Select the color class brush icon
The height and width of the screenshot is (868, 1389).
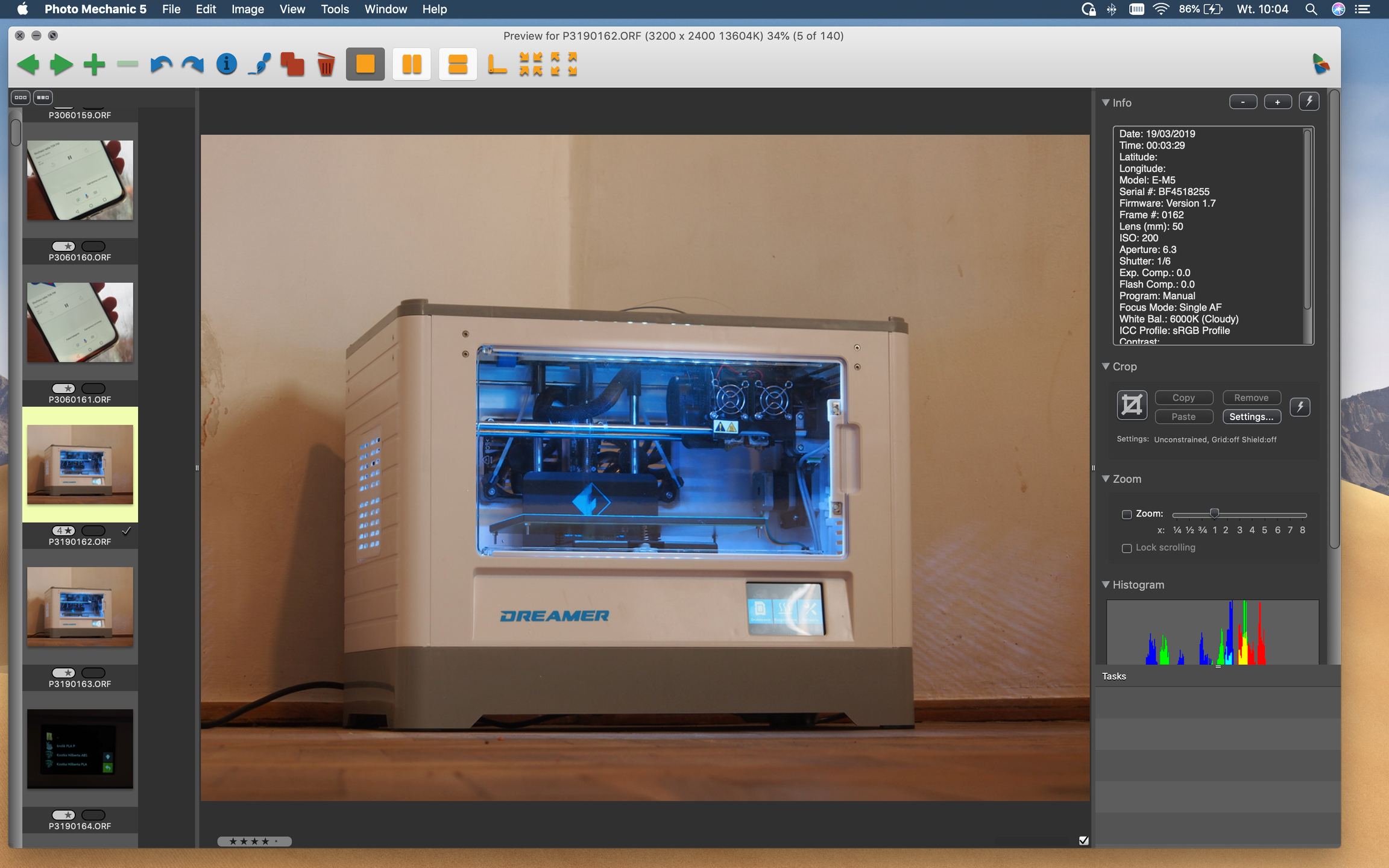pos(259,64)
